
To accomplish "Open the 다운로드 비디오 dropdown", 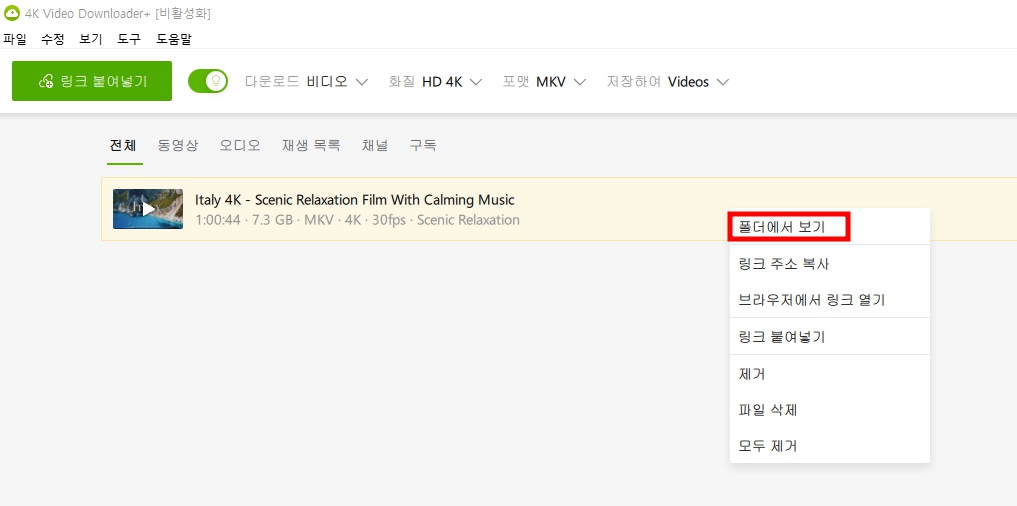I will point(306,82).
